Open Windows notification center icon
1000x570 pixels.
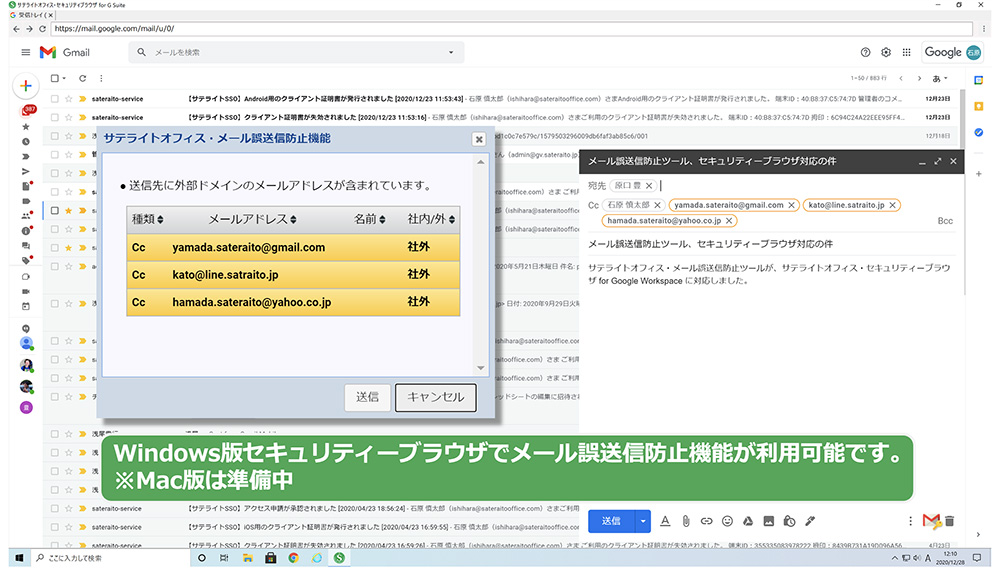[x=976, y=558]
